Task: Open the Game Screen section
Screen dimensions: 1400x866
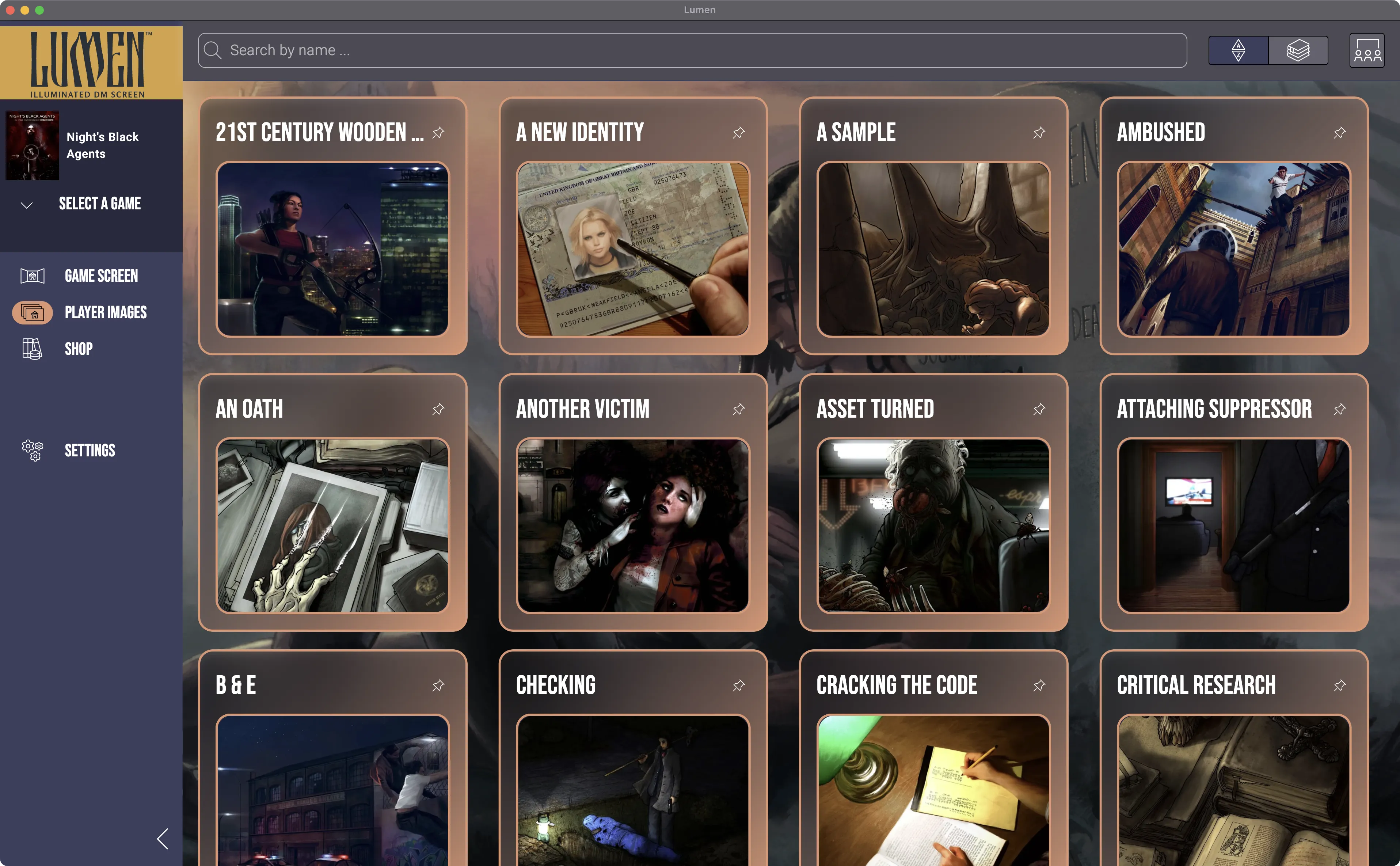Action: tap(101, 276)
